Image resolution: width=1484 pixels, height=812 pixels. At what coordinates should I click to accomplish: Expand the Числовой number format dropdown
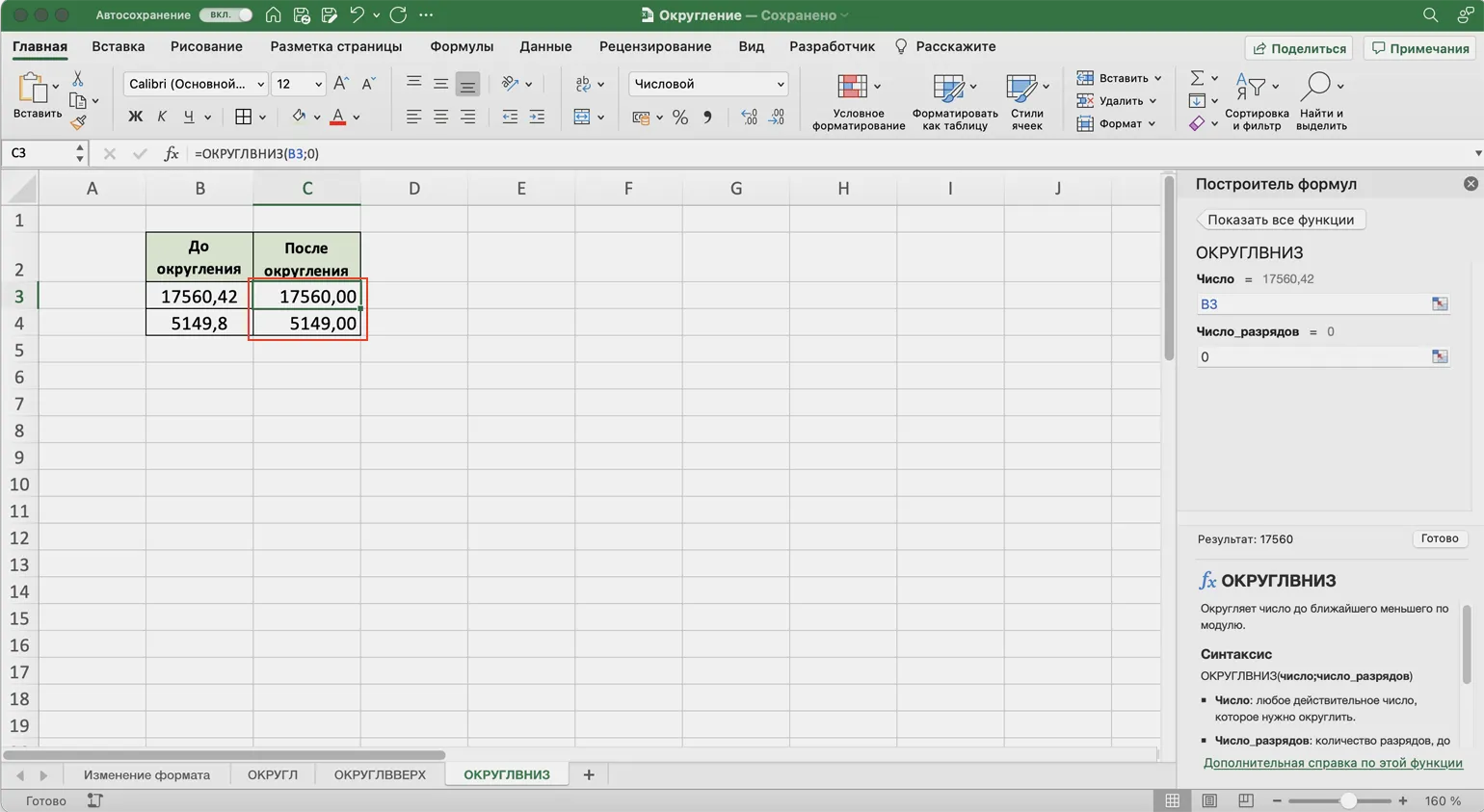coord(708,84)
